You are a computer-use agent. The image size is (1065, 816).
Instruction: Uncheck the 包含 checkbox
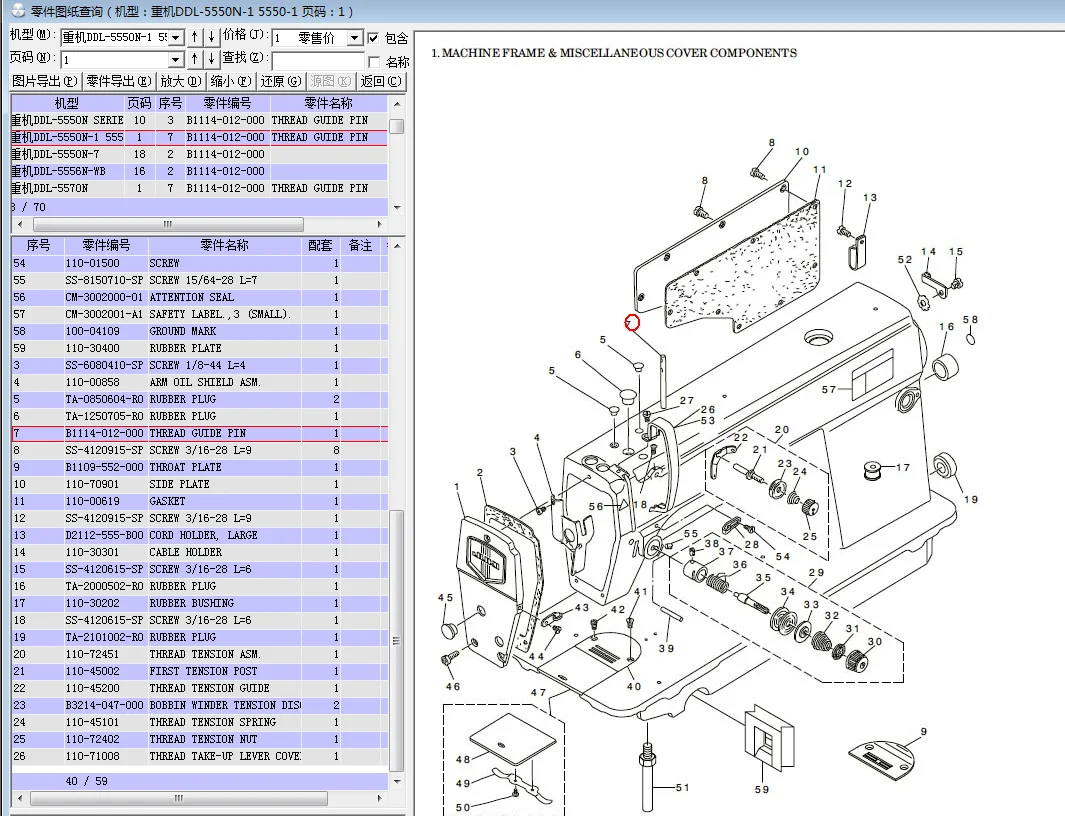(x=373, y=38)
